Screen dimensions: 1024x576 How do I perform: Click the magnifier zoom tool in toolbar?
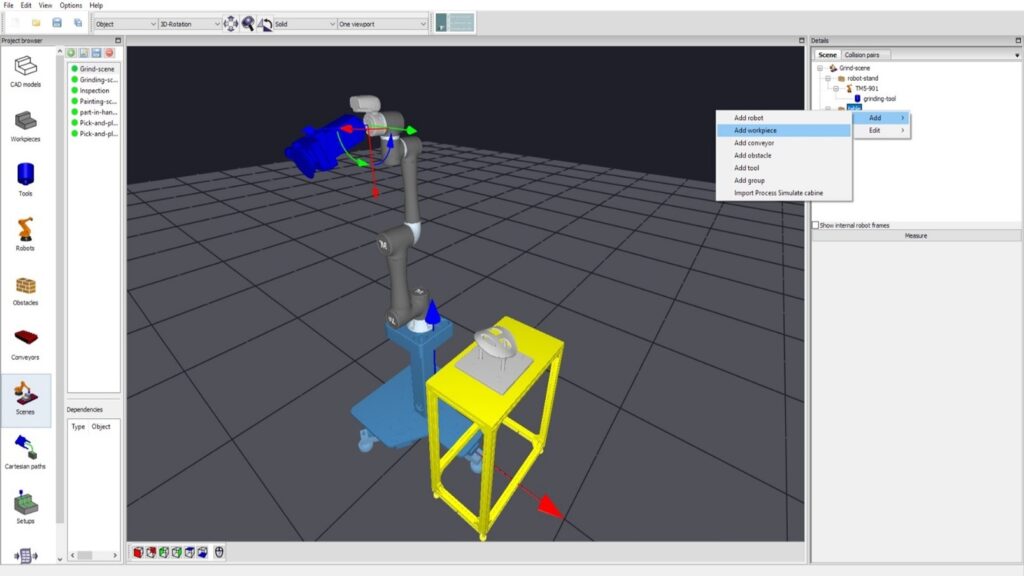[248, 23]
